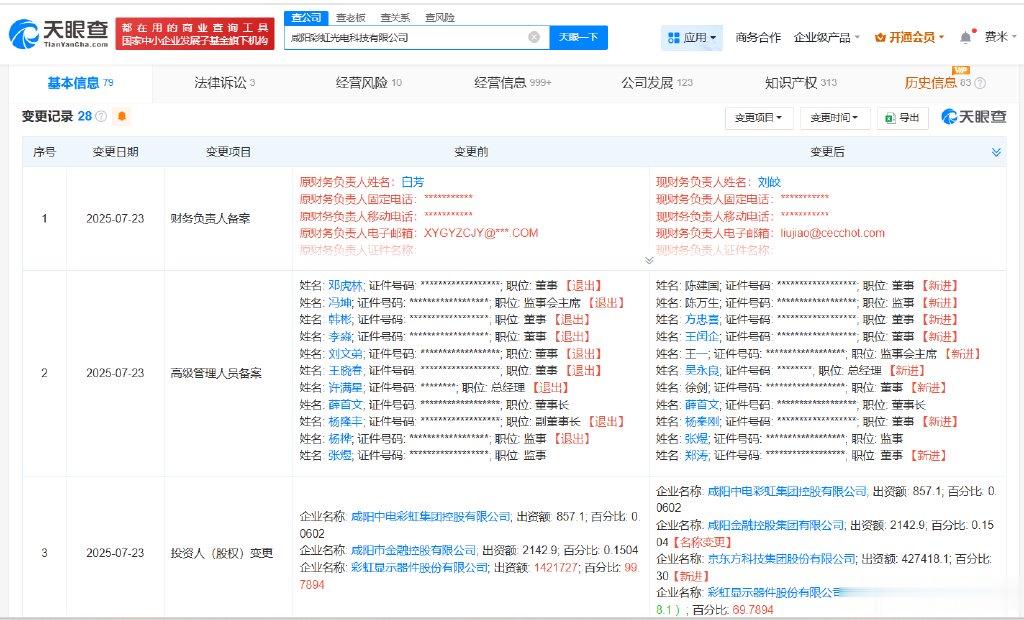
Task: Open the 变更时间 filter dropdown
Action: tap(834, 118)
